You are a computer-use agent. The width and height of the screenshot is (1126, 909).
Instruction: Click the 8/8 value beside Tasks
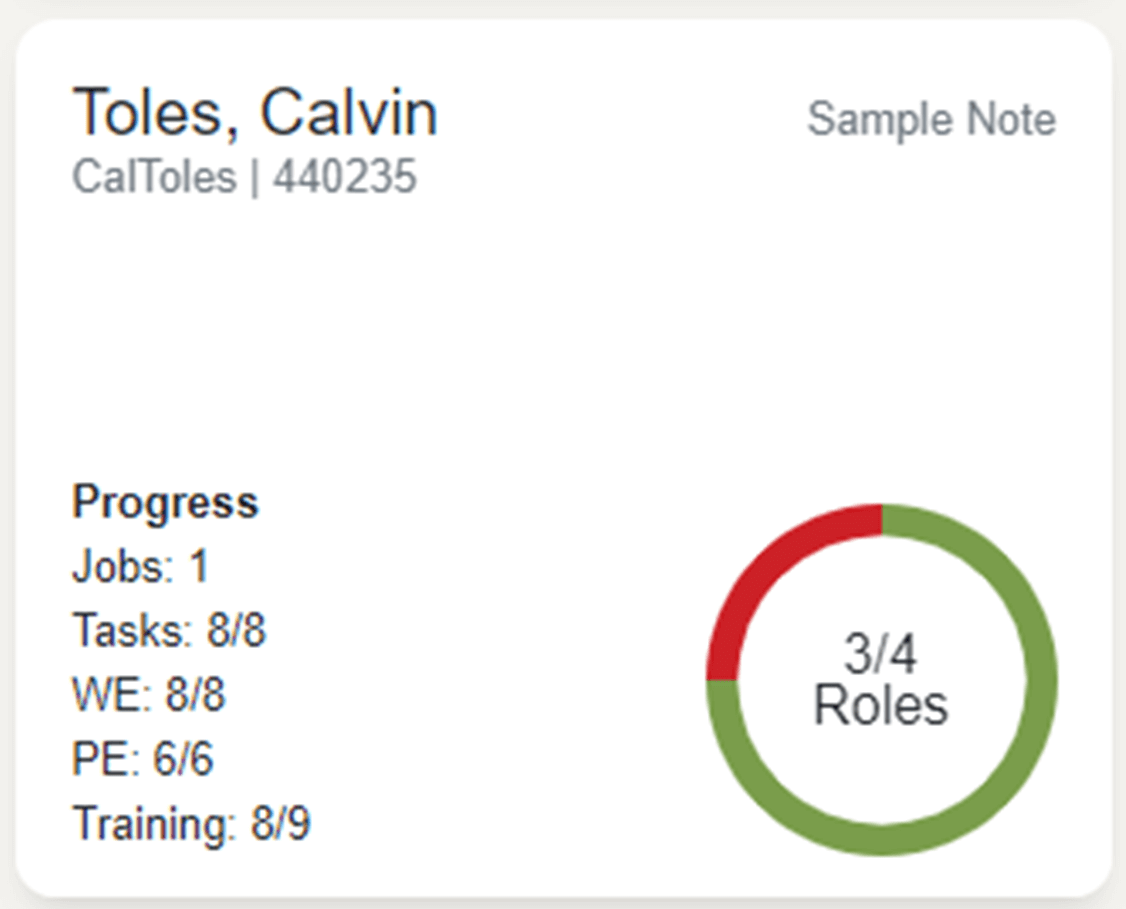pyautogui.click(x=237, y=632)
